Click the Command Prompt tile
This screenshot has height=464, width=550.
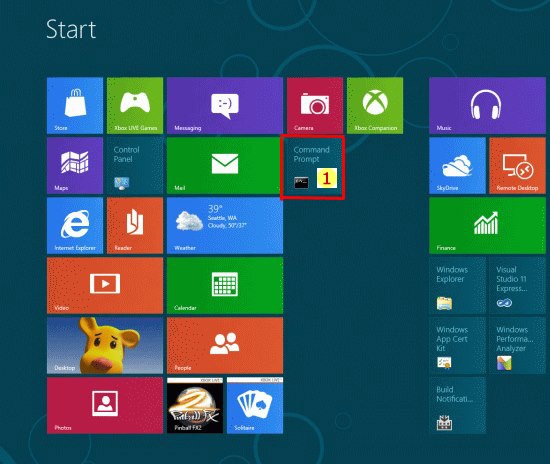313,168
